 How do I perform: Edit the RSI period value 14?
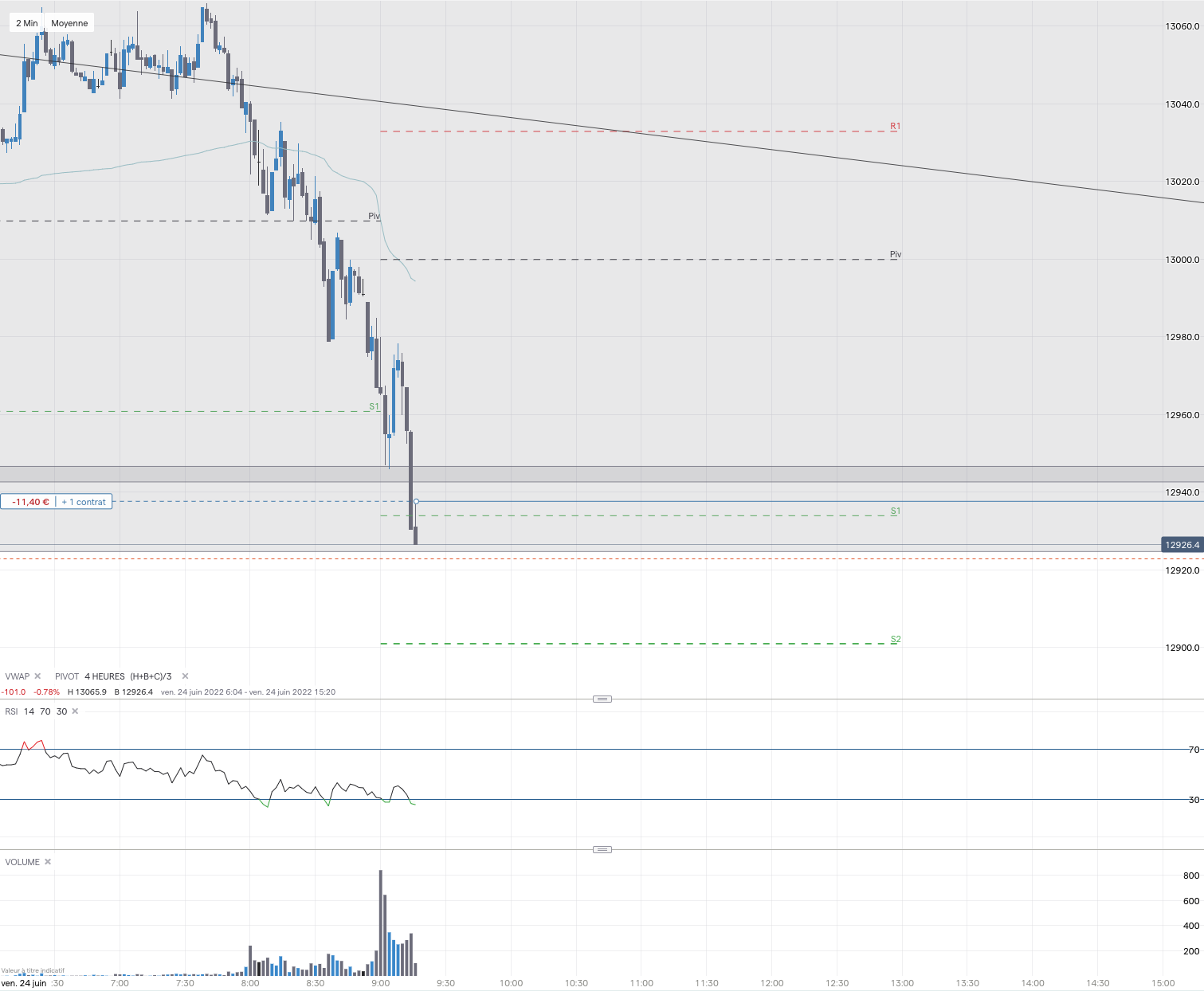pos(29,711)
